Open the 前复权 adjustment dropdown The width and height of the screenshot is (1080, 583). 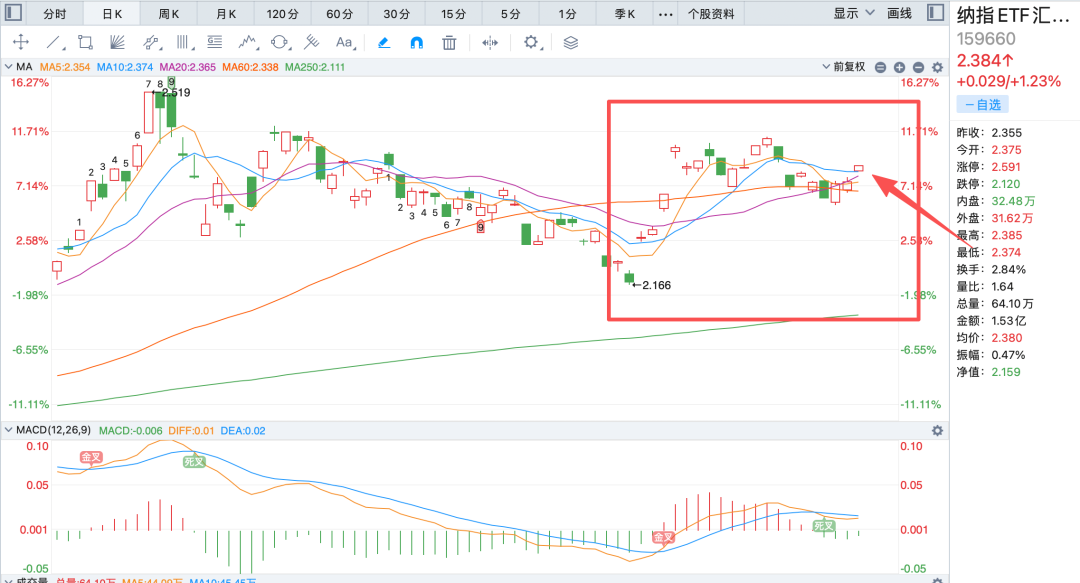click(x=844, y=67)
